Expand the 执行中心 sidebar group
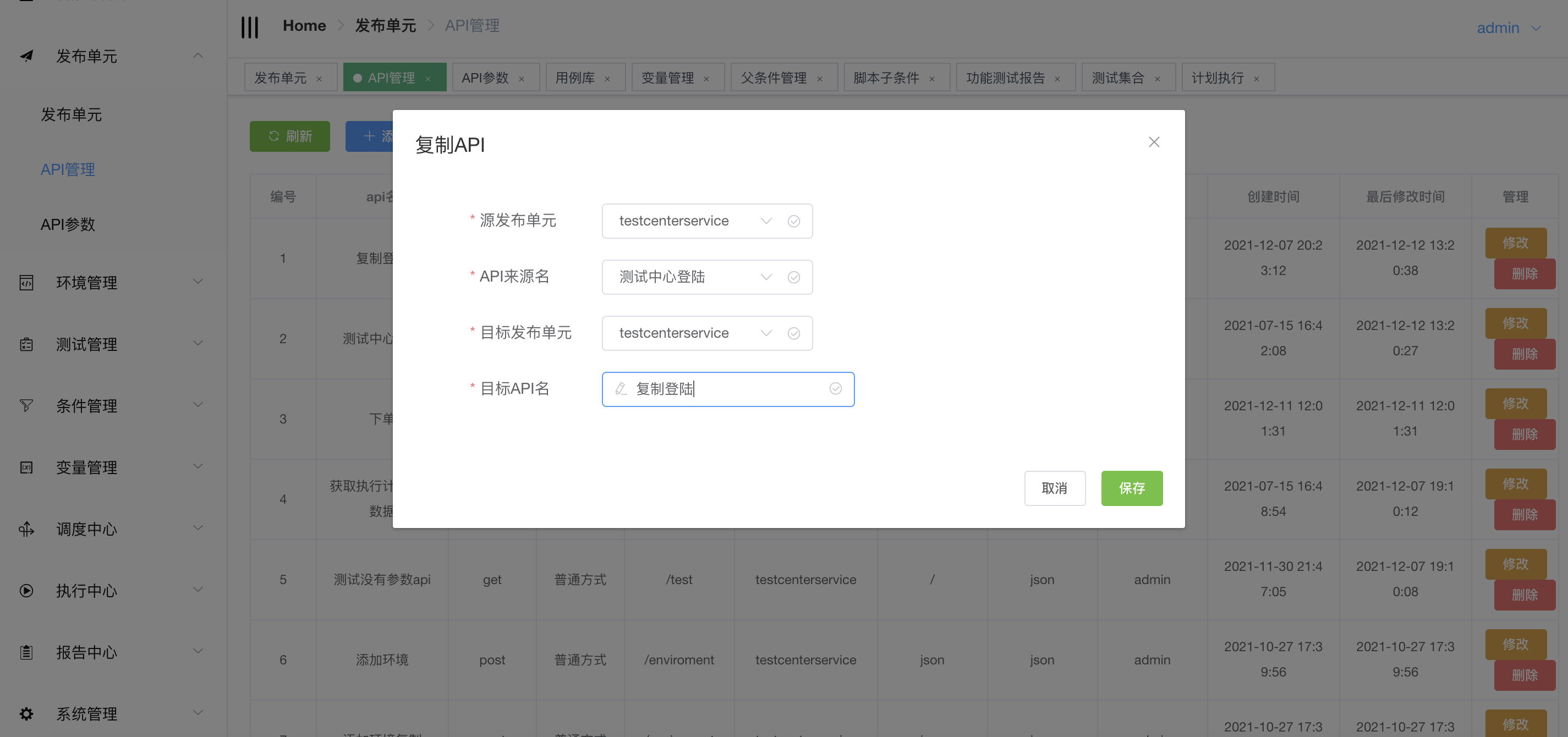 (x=198, y=589)
